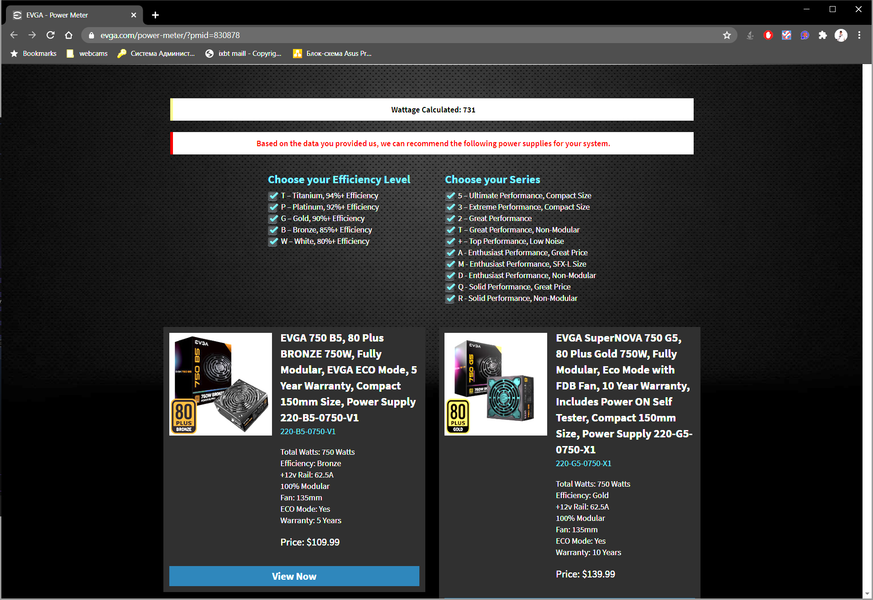Screen dimensions: 873x600
Task: Close the EVGA Power Meter tab
Action: tap(134, 15)
